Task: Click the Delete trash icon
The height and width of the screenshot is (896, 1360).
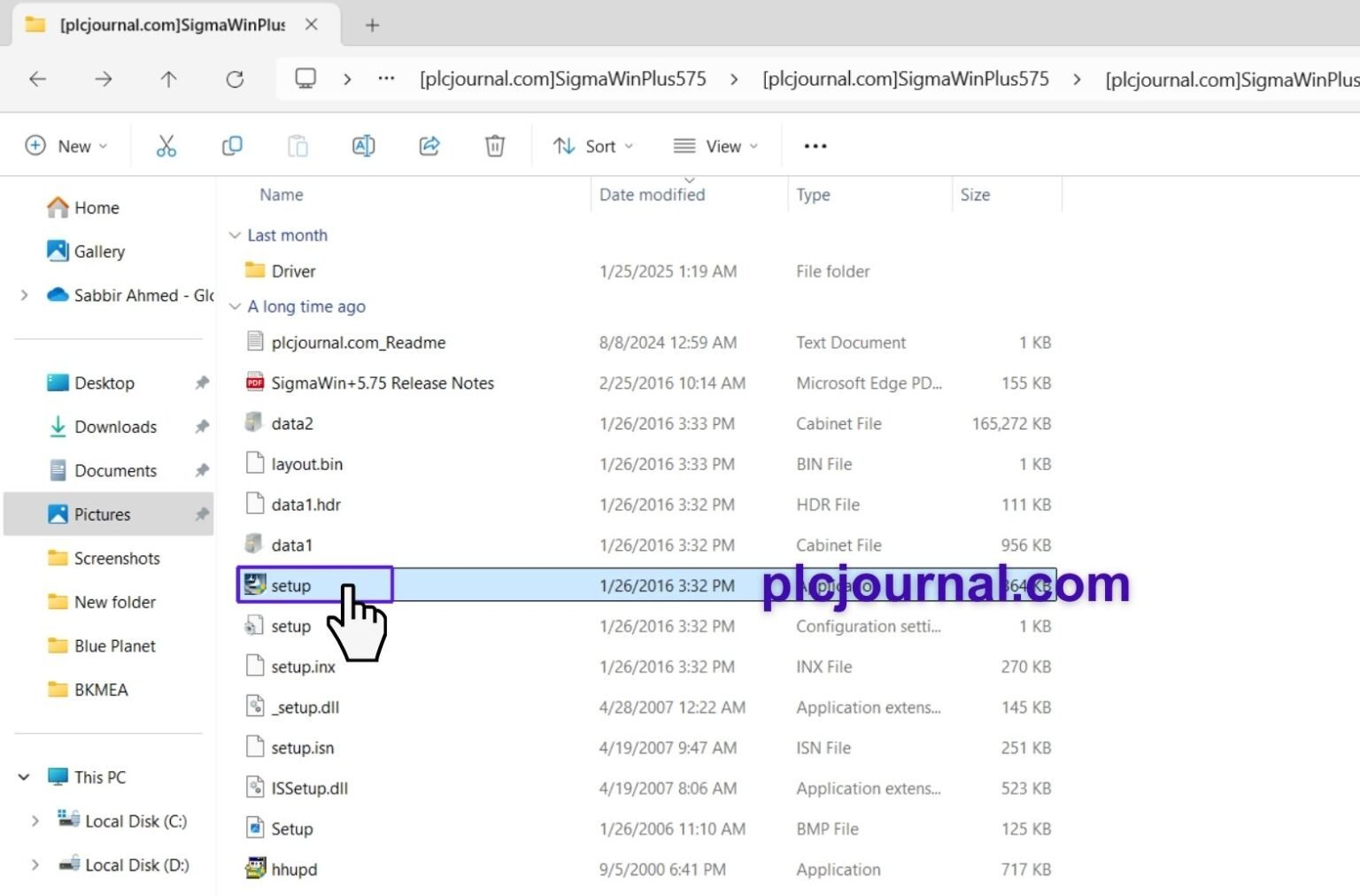Action: pyautogui.click(x=495, y=146)
